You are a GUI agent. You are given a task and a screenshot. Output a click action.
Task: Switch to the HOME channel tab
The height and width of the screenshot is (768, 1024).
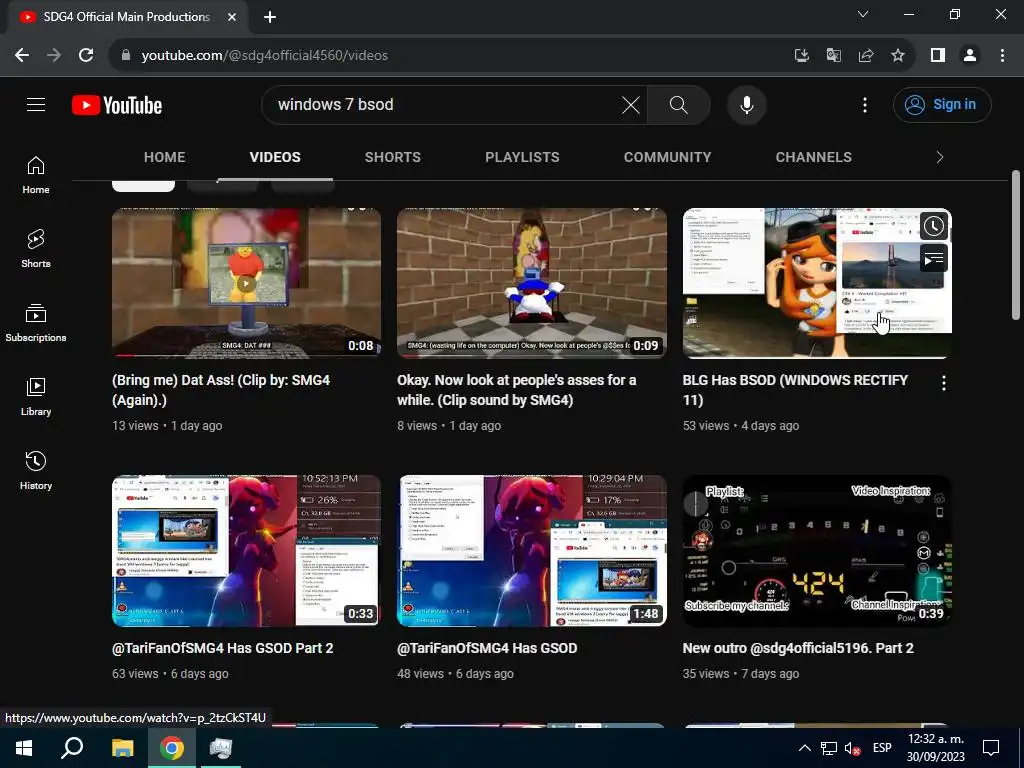click(x=165, y=157)
